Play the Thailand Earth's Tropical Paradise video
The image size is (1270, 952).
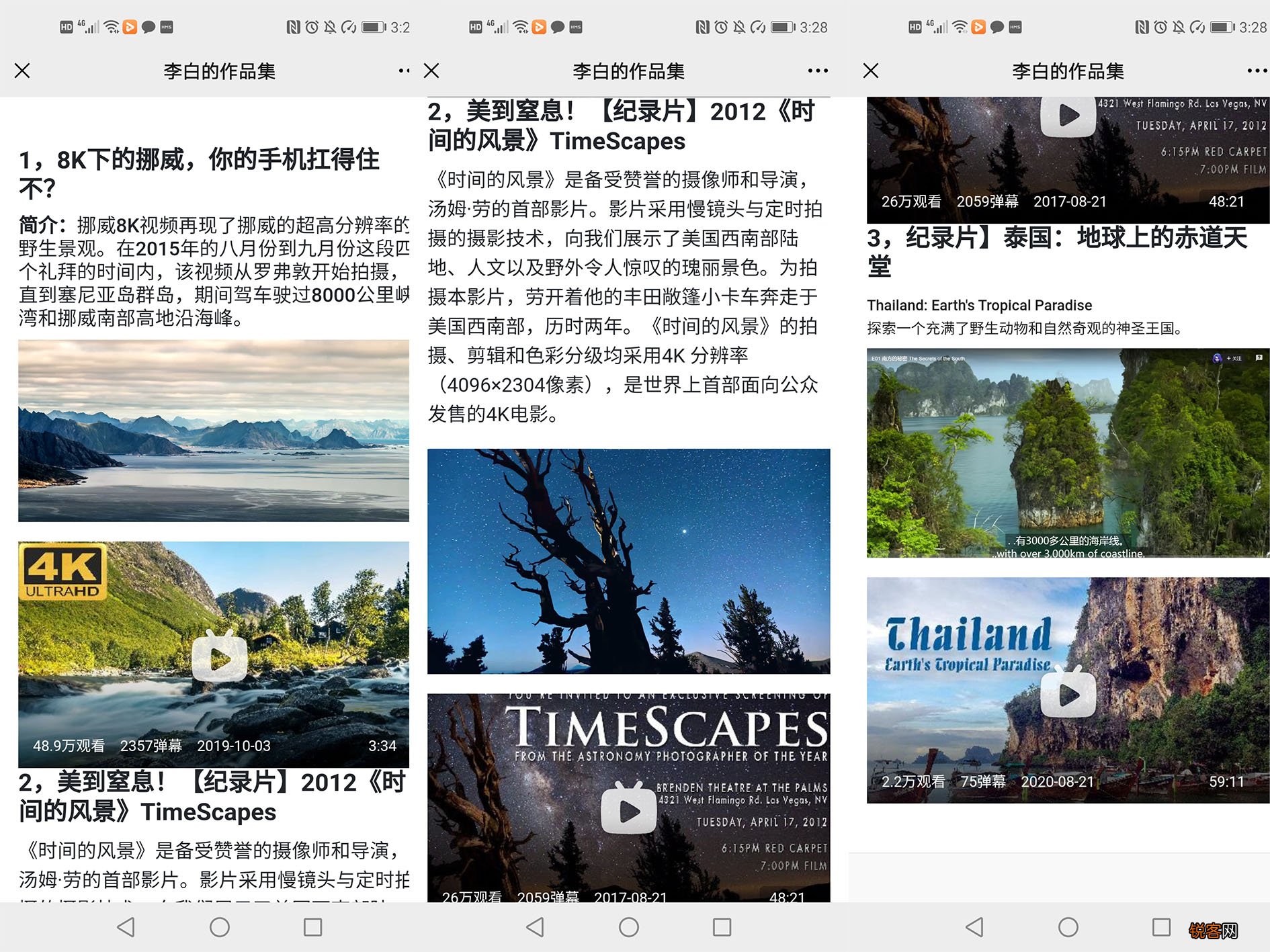point(1068,693)
